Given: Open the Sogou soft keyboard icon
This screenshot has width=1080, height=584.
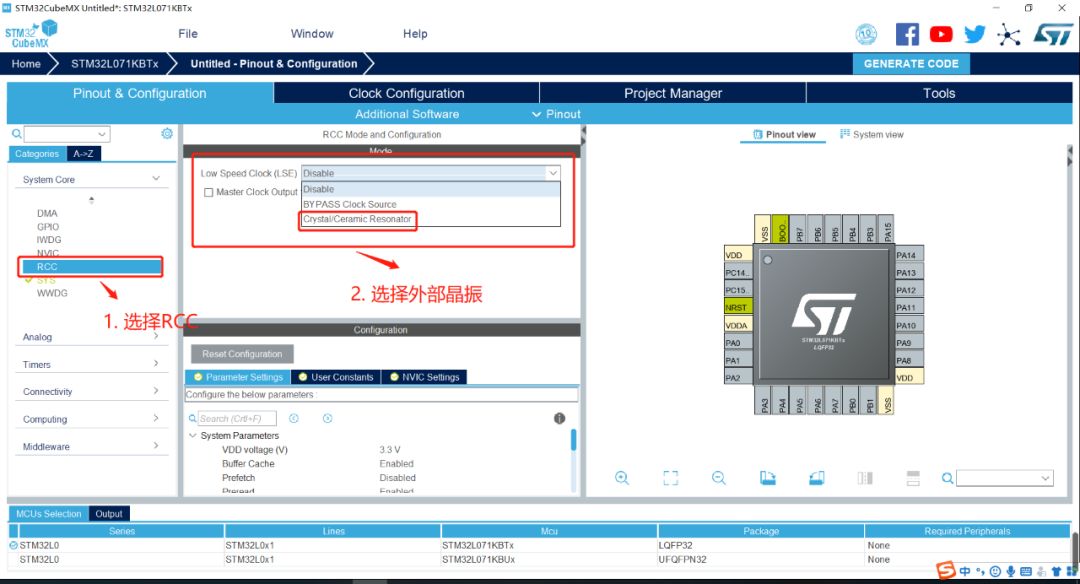Looking at the screenshot, I should (x=1026, y=571).
